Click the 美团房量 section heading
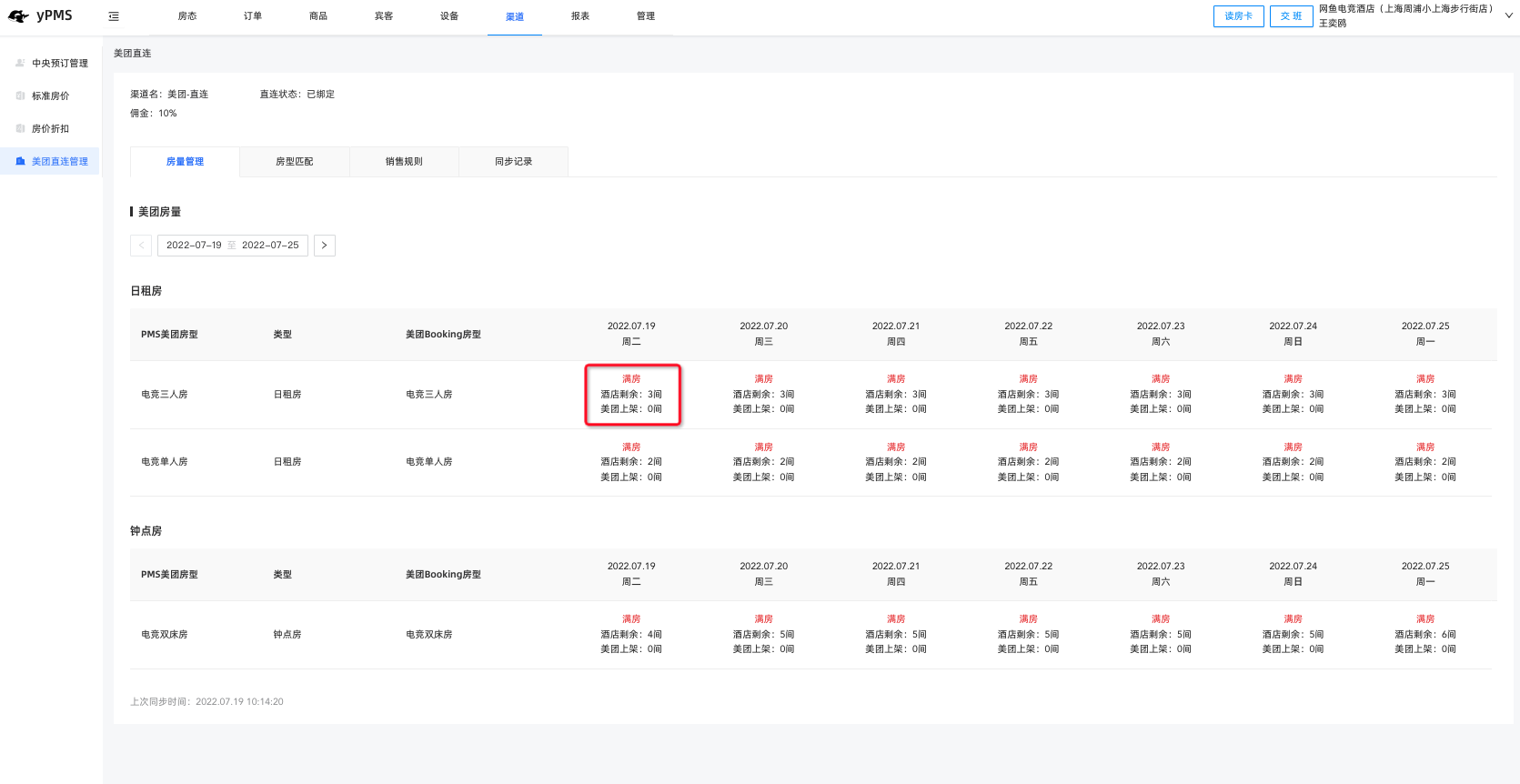This screenshot has height=784, width=1520. (159, 212)
